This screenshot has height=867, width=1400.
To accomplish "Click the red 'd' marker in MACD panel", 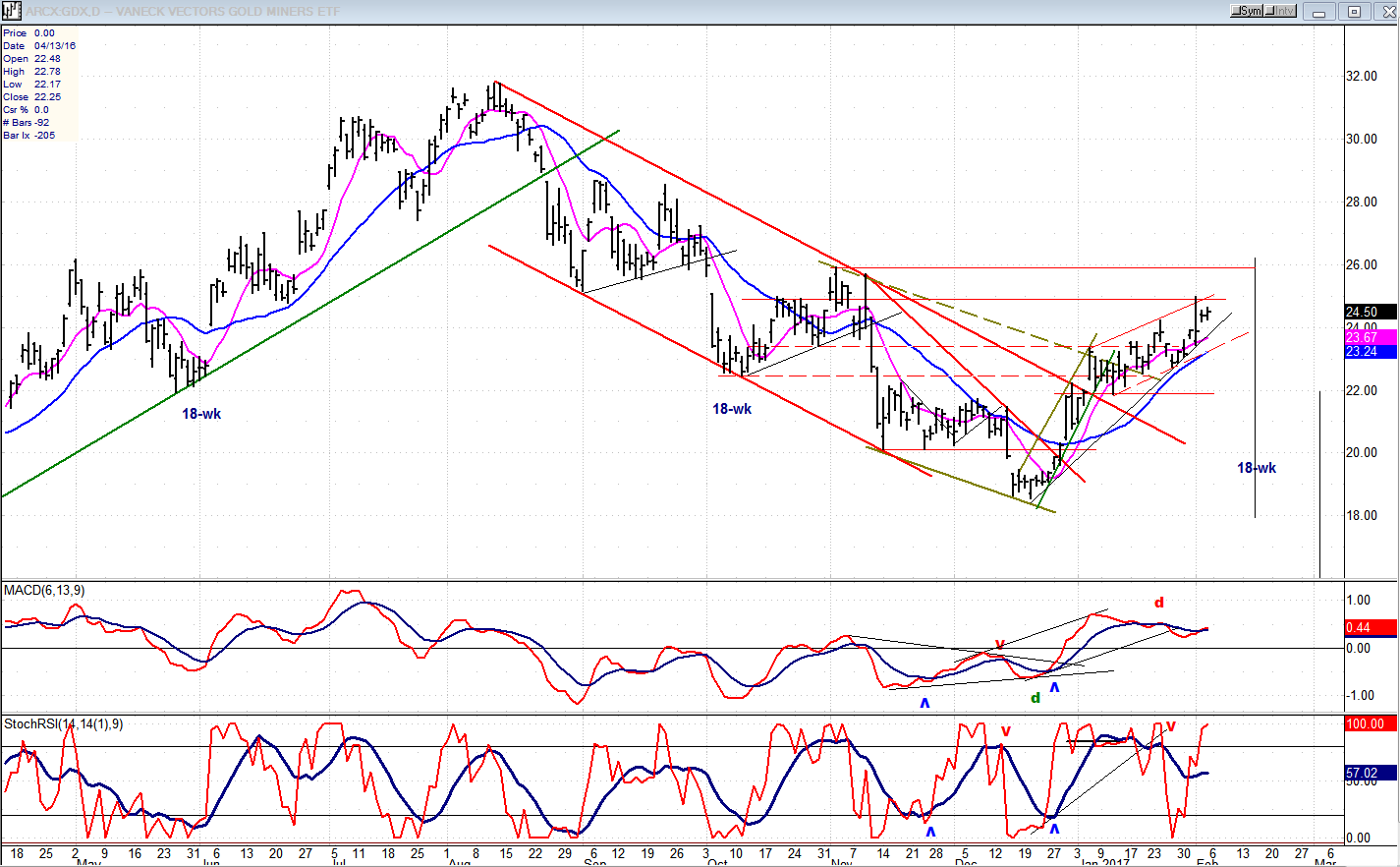I will (x=1159, y=603).
